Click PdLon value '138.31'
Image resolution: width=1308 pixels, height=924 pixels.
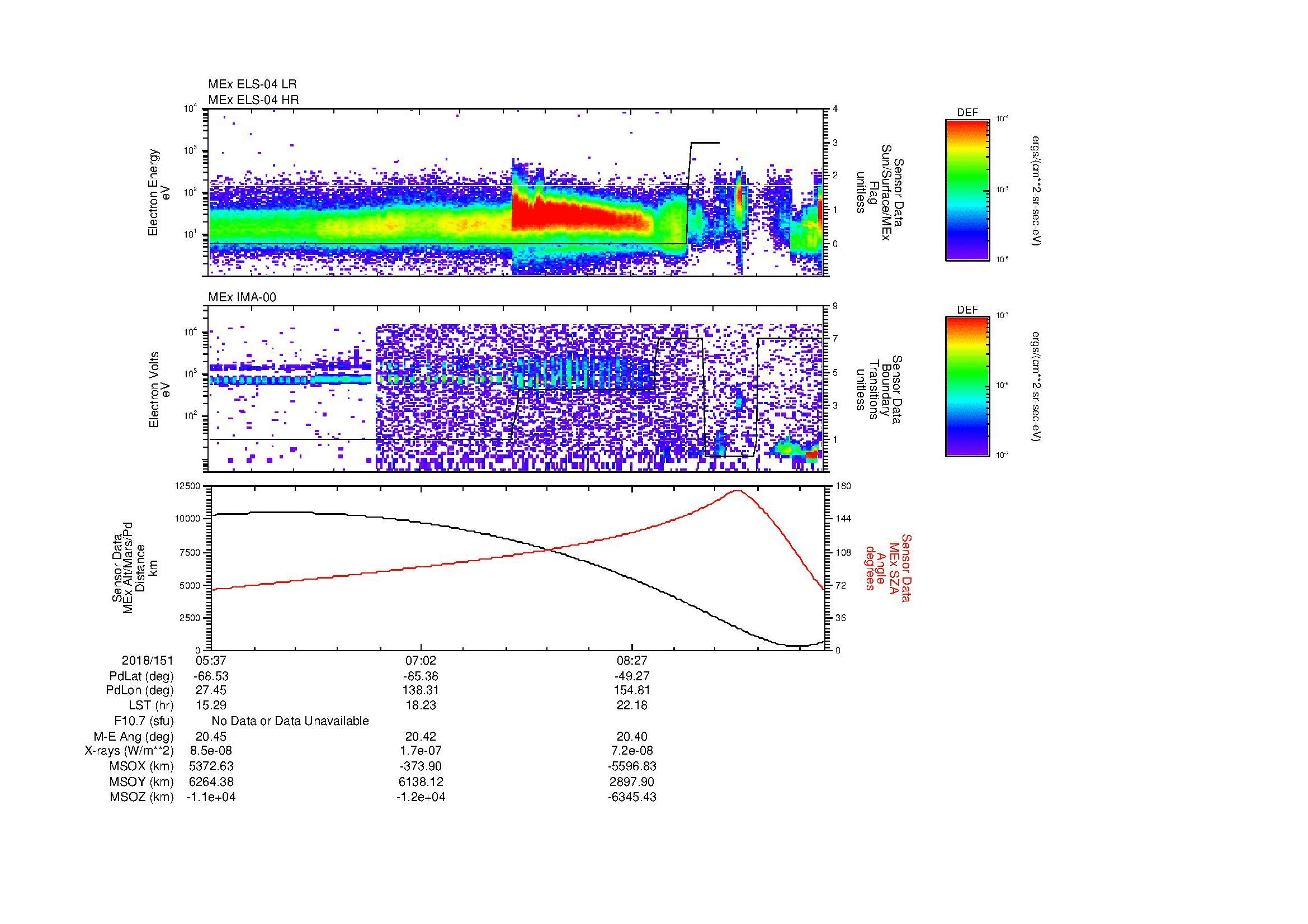421,690
